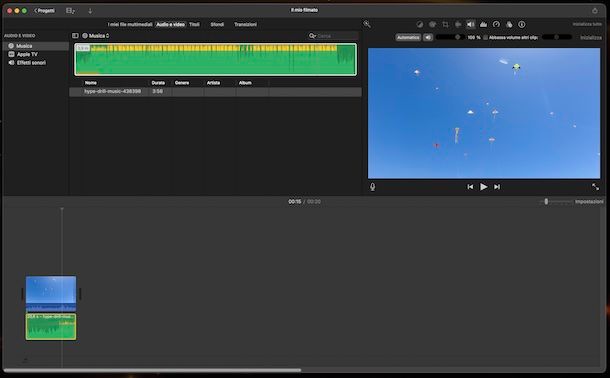The image size is (610, 378).
Task: Enter fullscreen playback with arrows icon
Action: pyautogui.click(x=595, y=187)
